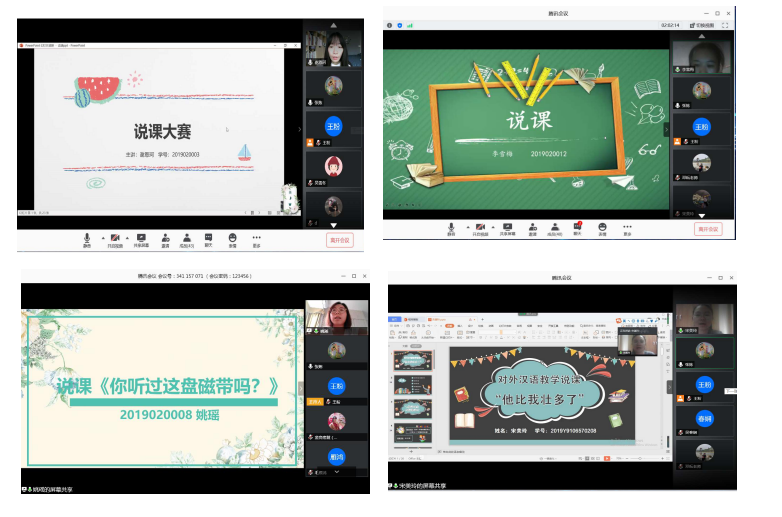Open chat icon in the 说课大赛 meeting
This screenshot has width=782, height=517.
pos(209,238)
